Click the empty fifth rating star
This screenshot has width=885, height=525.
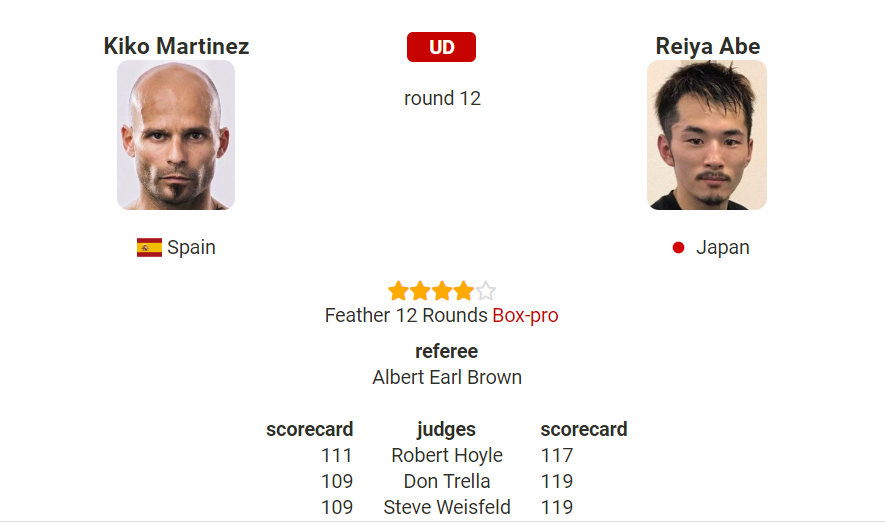click(485, 291)
